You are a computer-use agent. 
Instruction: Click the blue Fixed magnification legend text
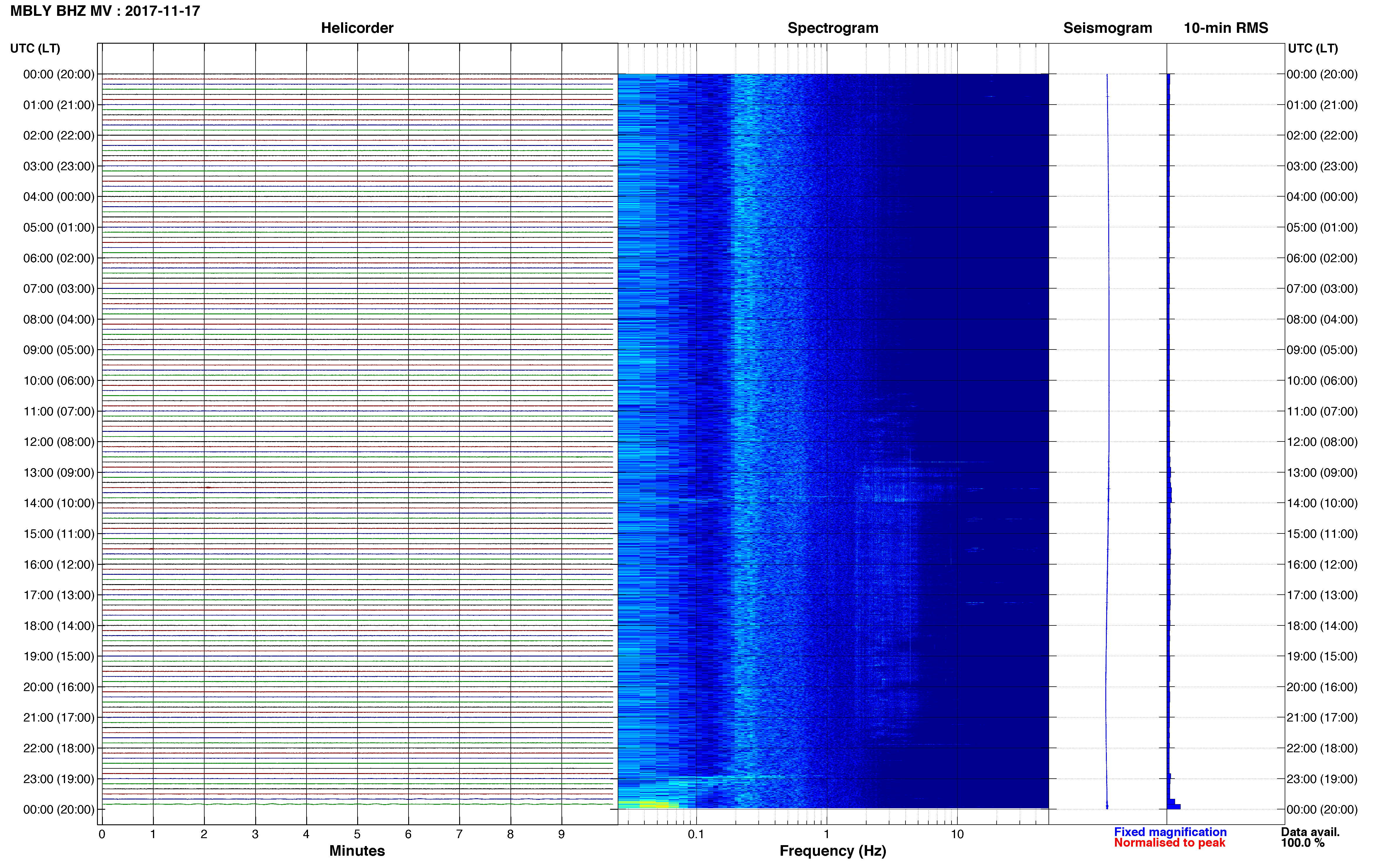coord(1170,832)
